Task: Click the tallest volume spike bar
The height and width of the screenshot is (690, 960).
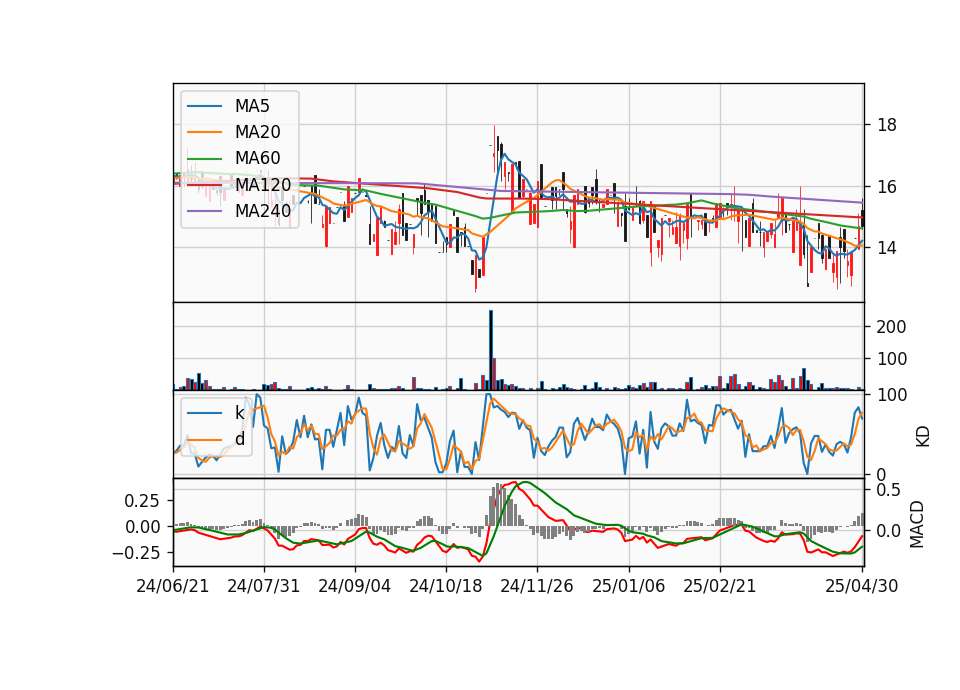Action: click(x=491, y=350)
